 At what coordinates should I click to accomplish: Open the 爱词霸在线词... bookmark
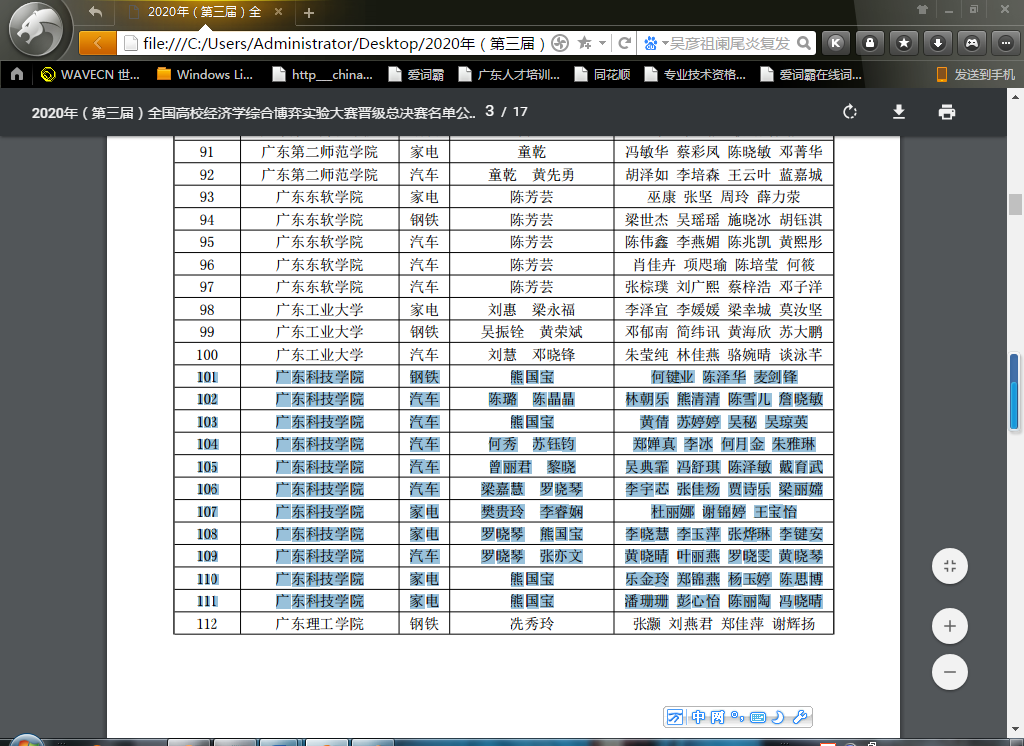pyautogui.click(x=811, y=74)
